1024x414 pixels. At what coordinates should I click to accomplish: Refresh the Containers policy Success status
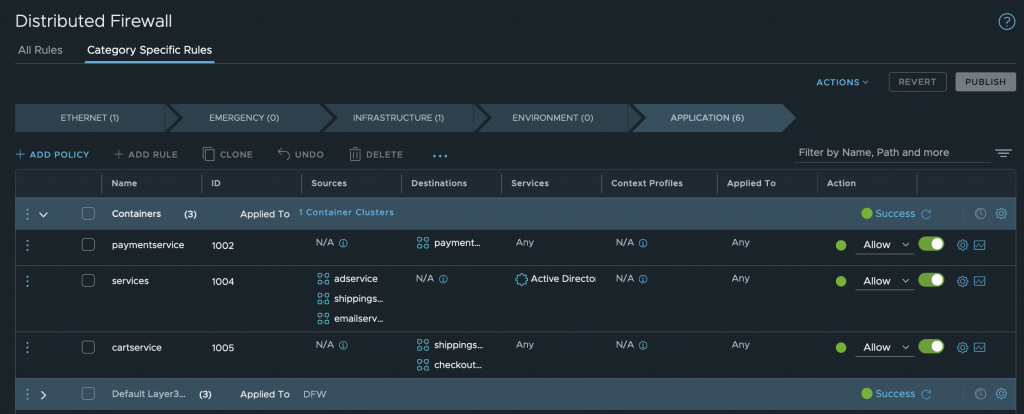coord(926,213)
